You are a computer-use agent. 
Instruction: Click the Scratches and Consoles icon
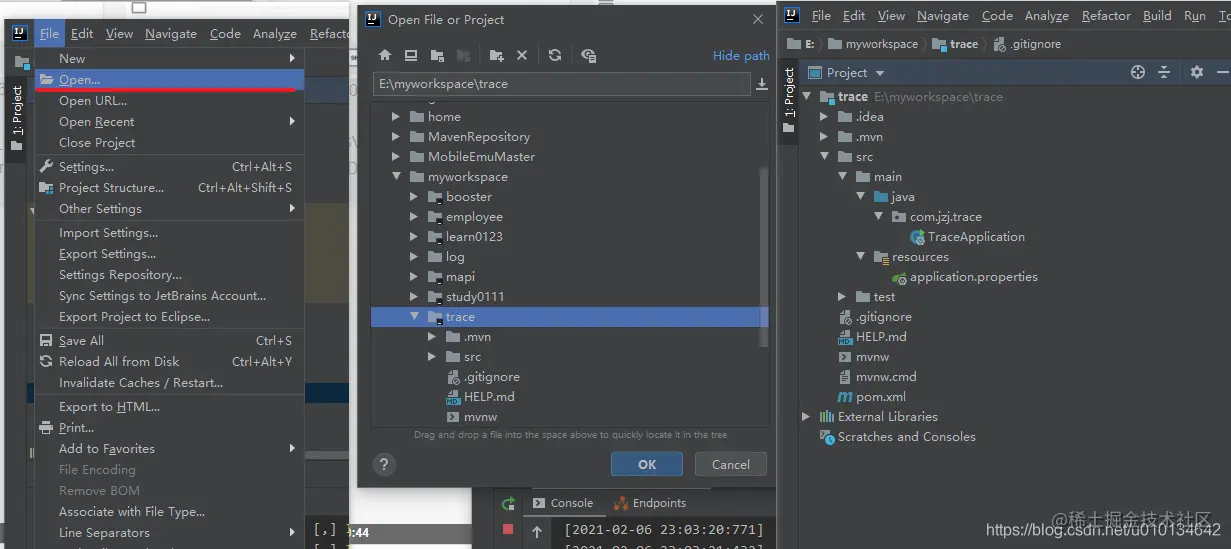point(827,437)
